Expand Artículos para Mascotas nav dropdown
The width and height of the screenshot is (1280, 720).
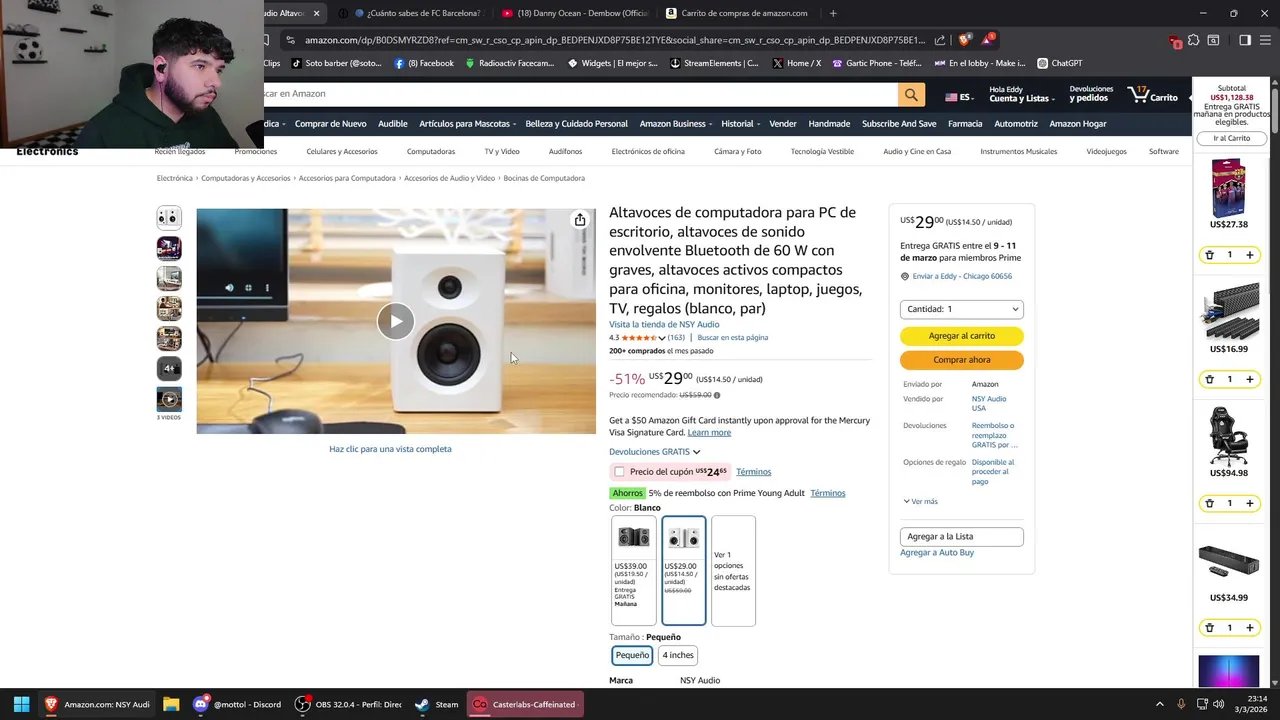tap(467, 124)
